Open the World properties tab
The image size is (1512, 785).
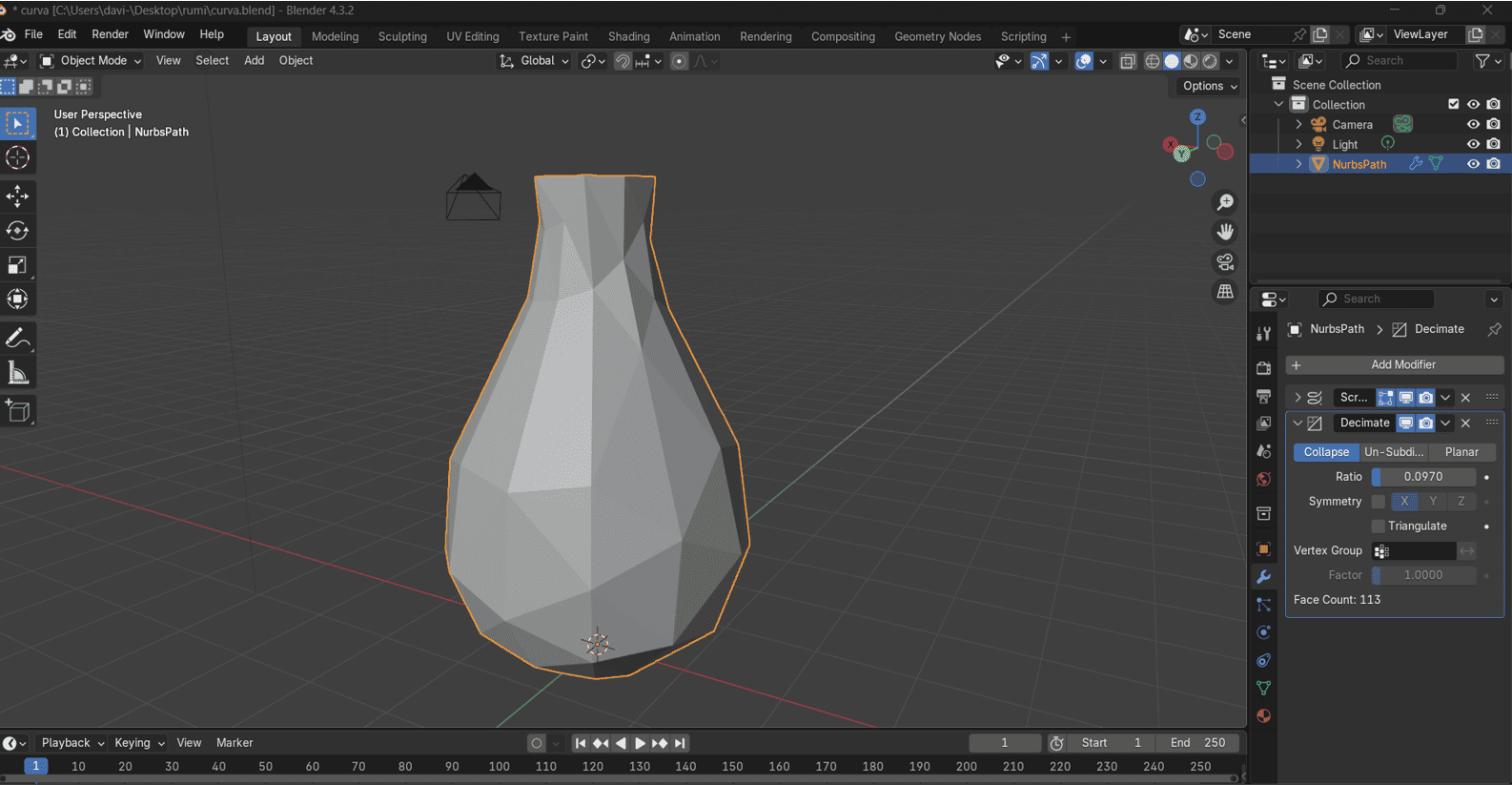click(x=1264, y=479)
